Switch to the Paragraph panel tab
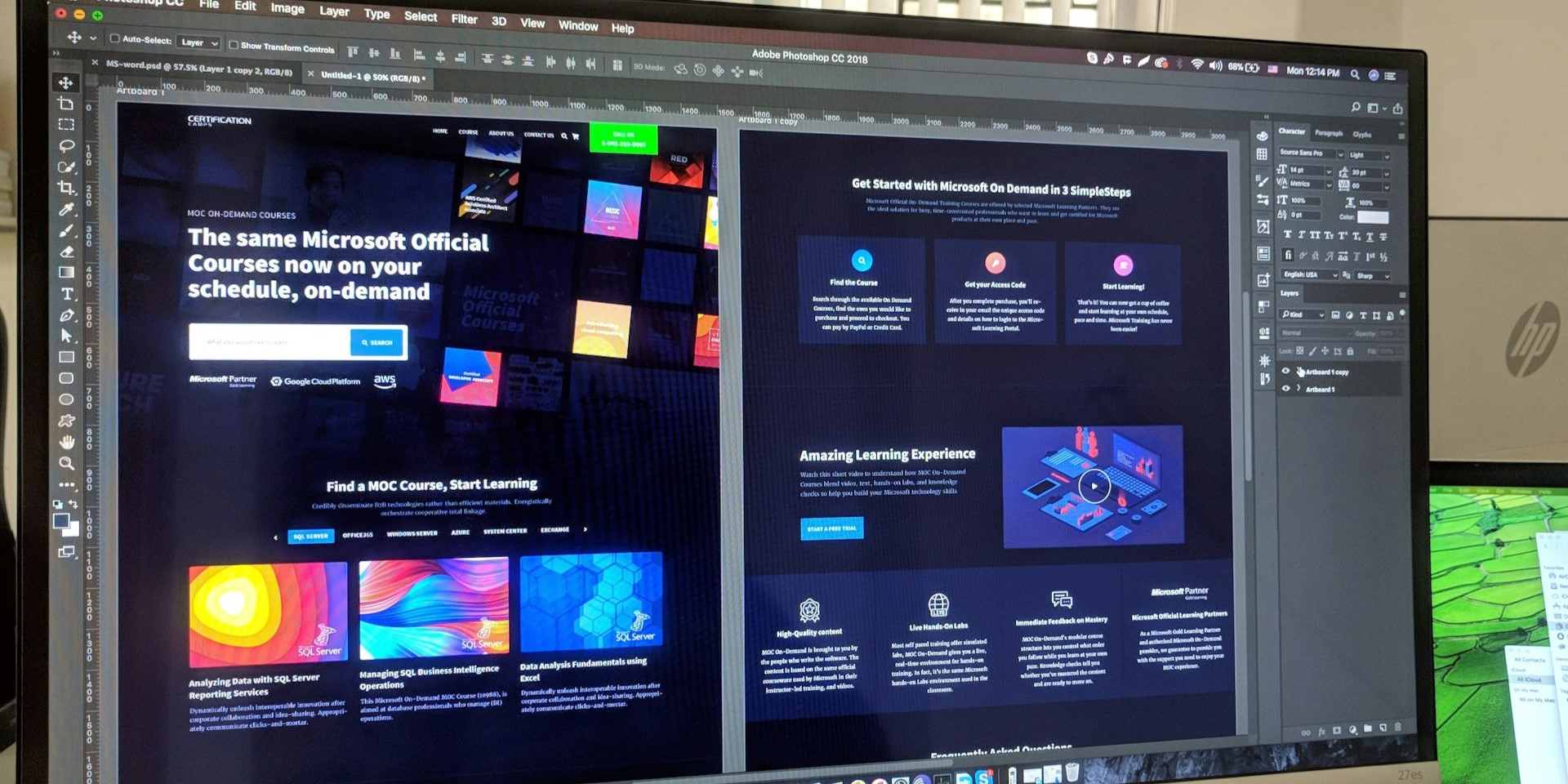 1329,133
